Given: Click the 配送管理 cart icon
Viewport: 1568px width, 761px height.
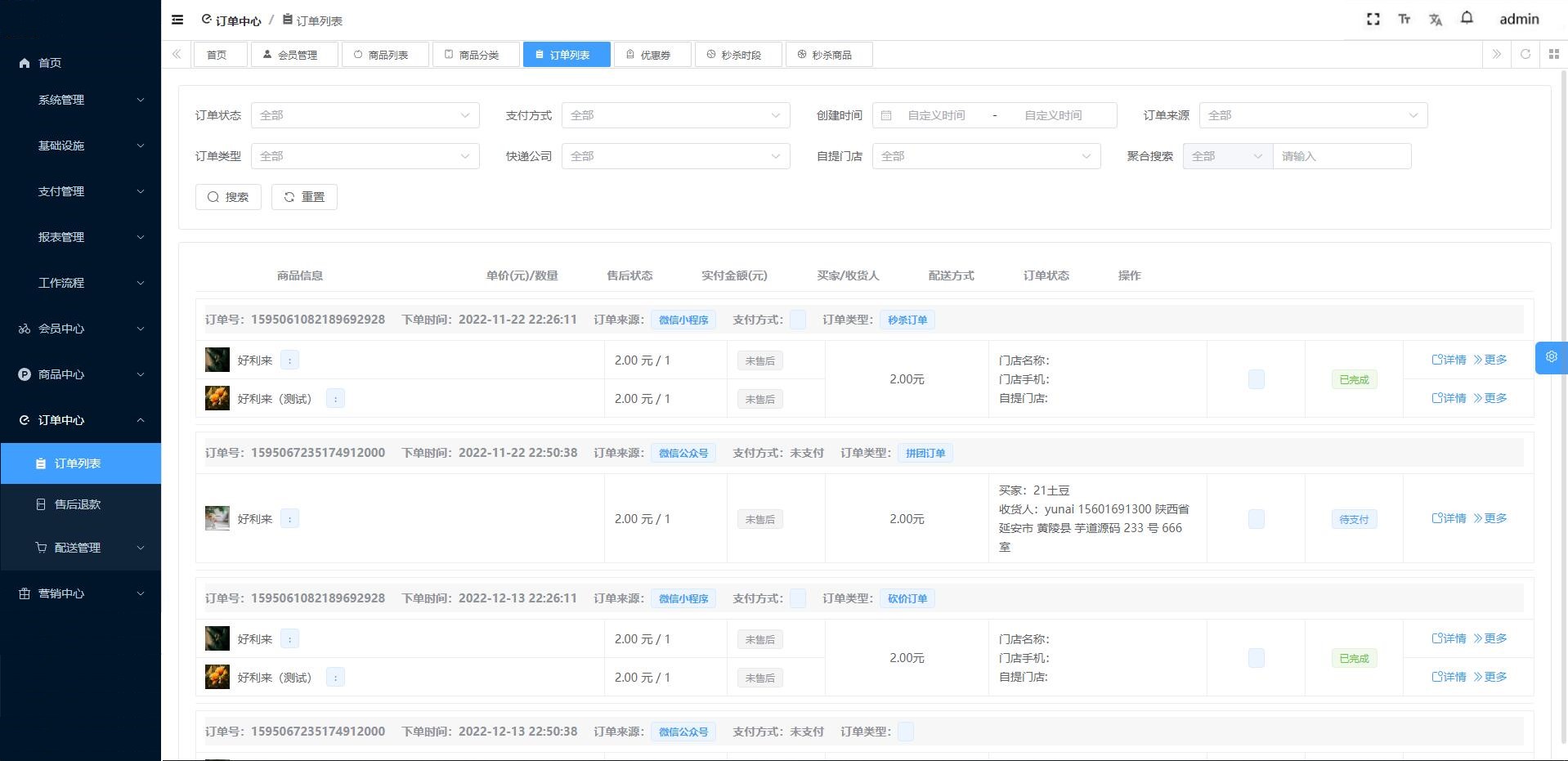Looking at the screenshot, I should pyautogui.click(x=41, y=548).
